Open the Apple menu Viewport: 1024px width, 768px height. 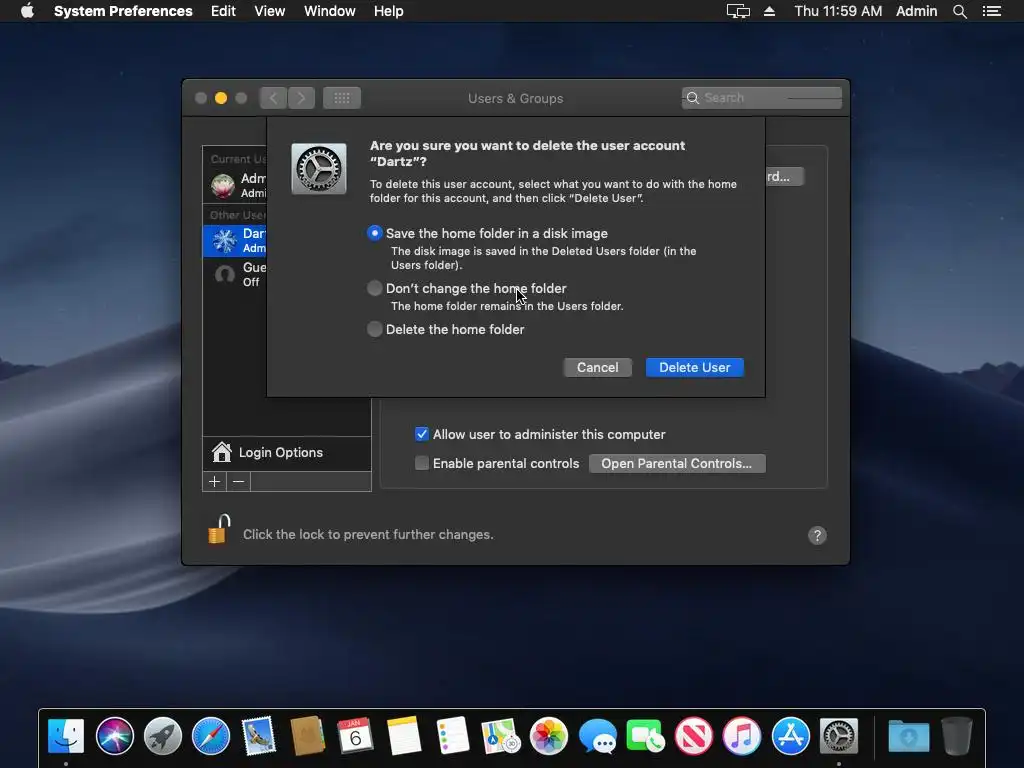pyautogui.click(x=27, y=11)
